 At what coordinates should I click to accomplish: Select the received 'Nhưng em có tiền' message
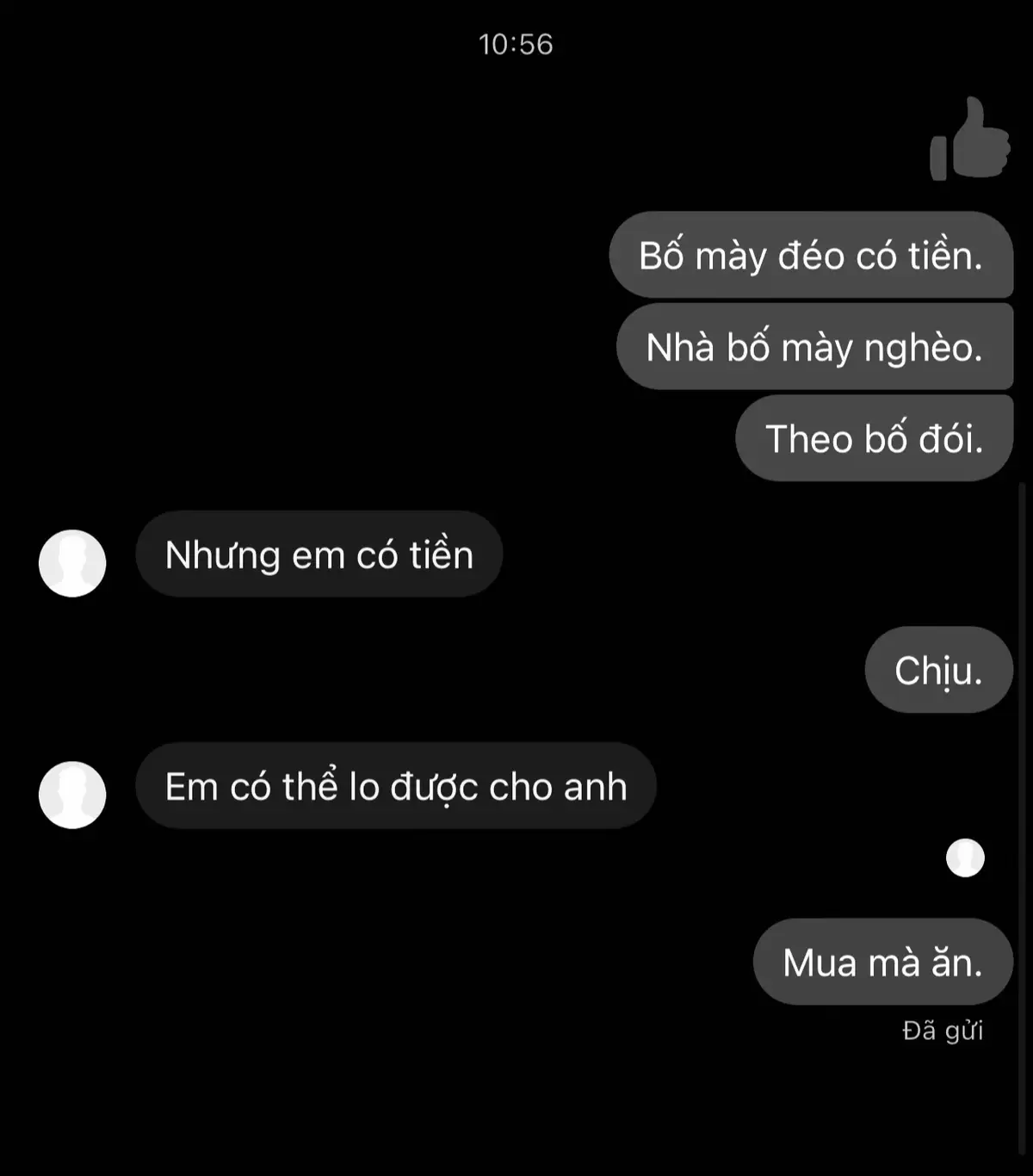(x=319, y=554)
